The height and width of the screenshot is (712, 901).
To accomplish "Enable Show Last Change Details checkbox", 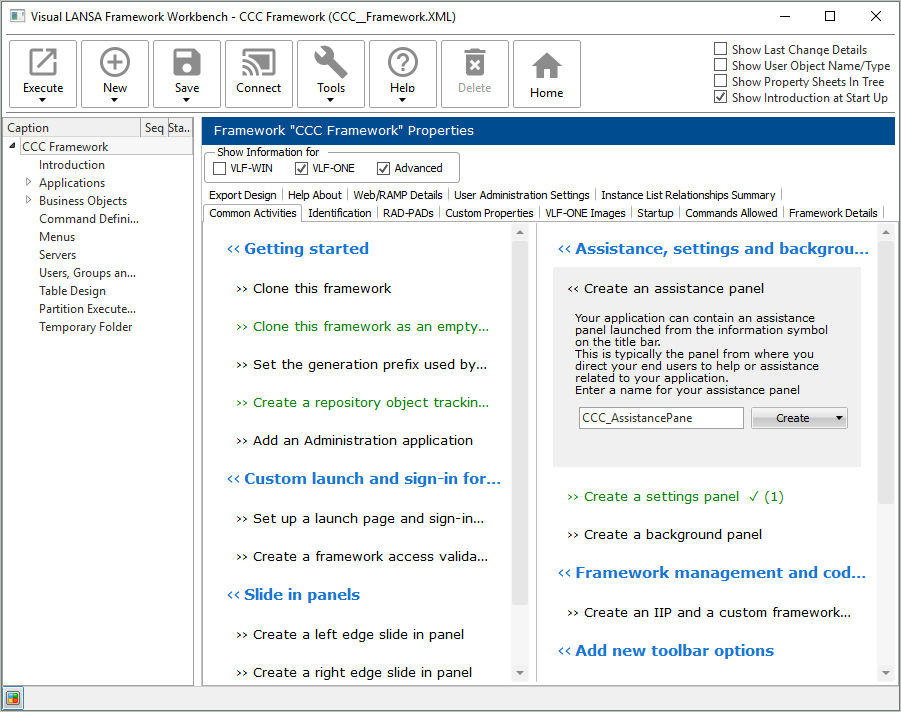I will pos(721,49).
